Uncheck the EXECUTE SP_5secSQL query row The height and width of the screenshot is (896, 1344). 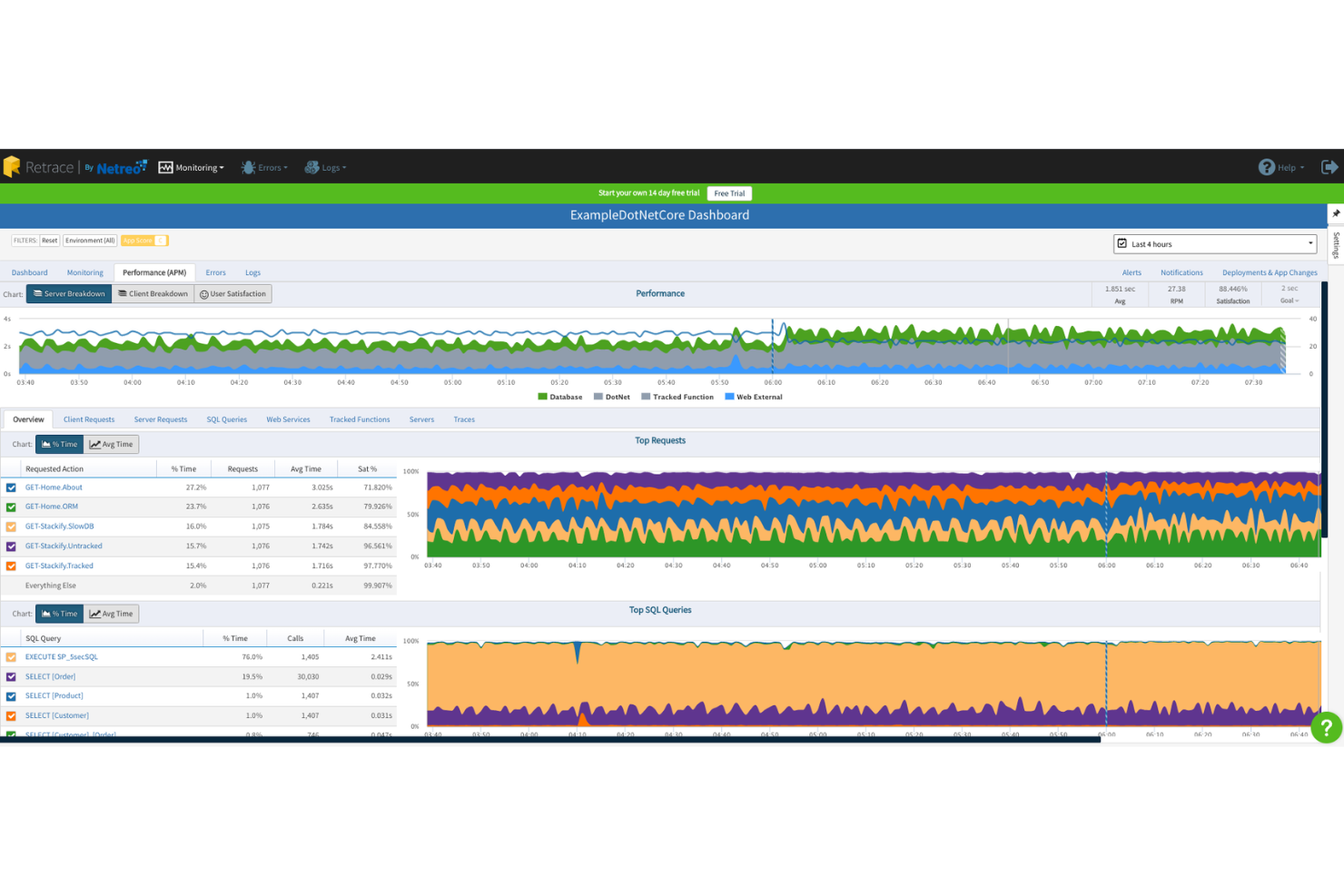pos(11,656)
